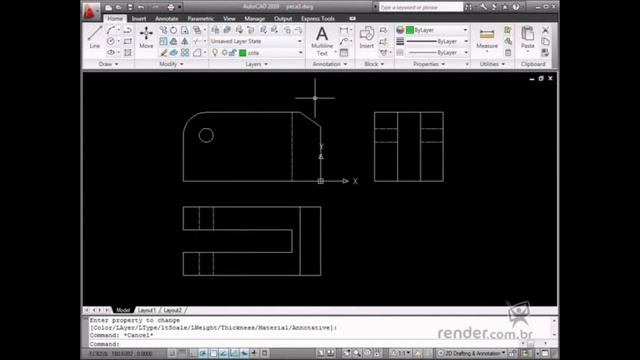Viewport: 640px width, 360px height.
Task: Switch to the Manage ribbon tab
Action: click(255, 19)
